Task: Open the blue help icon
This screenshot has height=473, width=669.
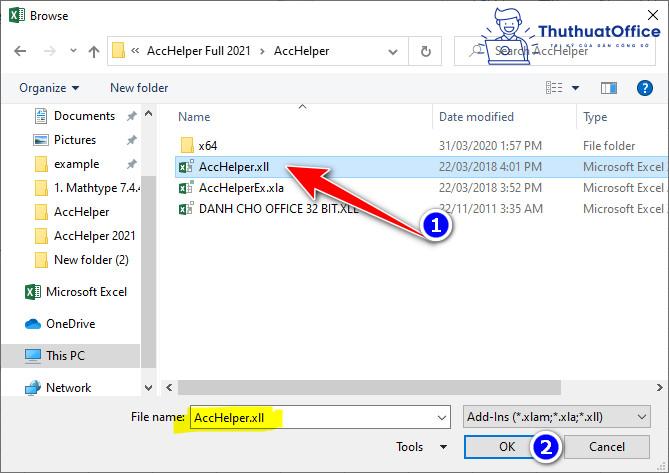Action: tap(644, 88)
